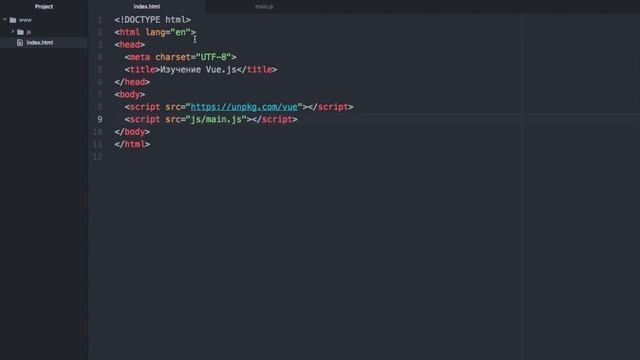
Task: Switch to the index.html tab
Action: click(x=147, y=7)
